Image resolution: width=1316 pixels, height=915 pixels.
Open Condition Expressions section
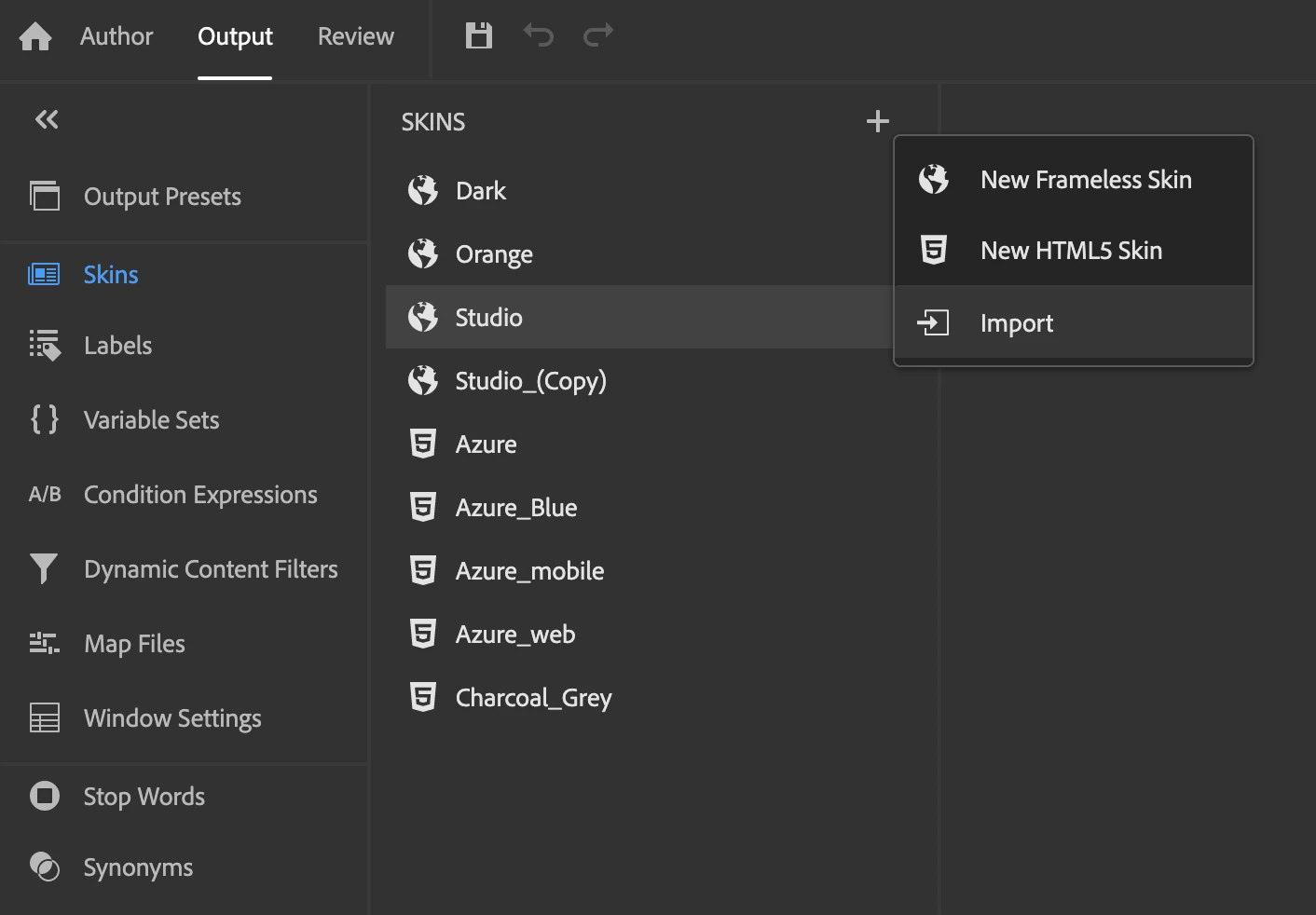[200, 495]
